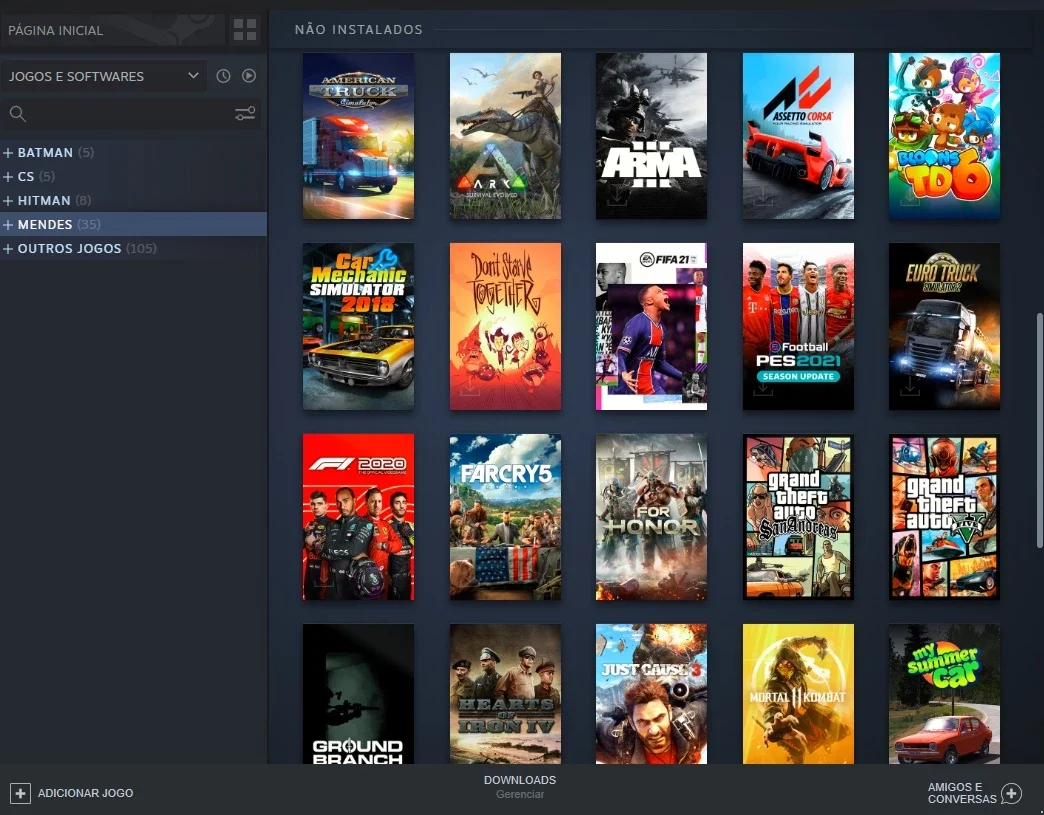
Task: Select the F1 2020 cover
Action: pos(358,517)
